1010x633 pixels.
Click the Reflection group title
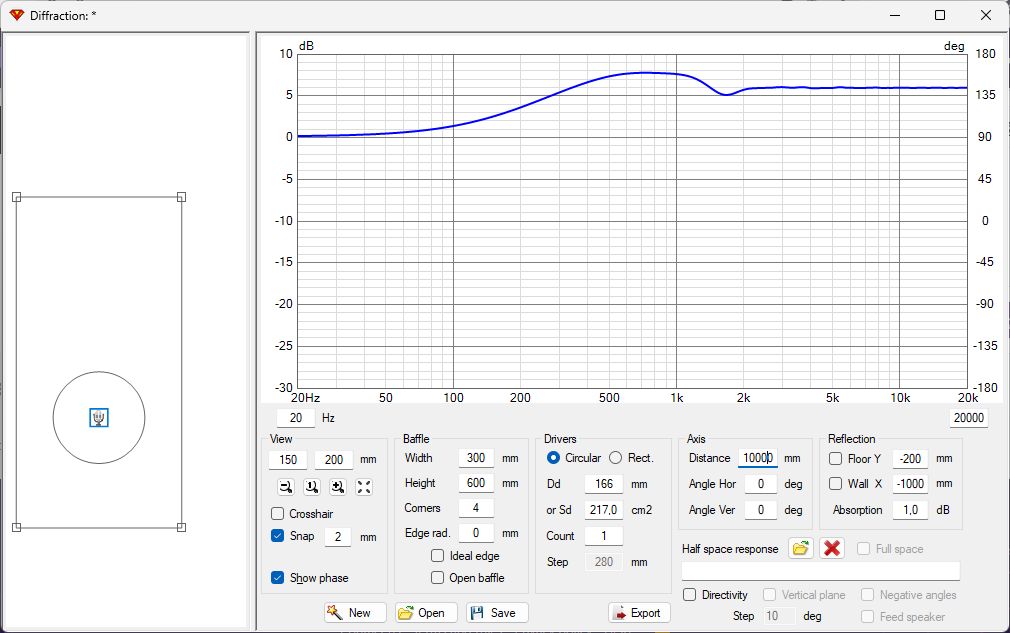point(852,439)
